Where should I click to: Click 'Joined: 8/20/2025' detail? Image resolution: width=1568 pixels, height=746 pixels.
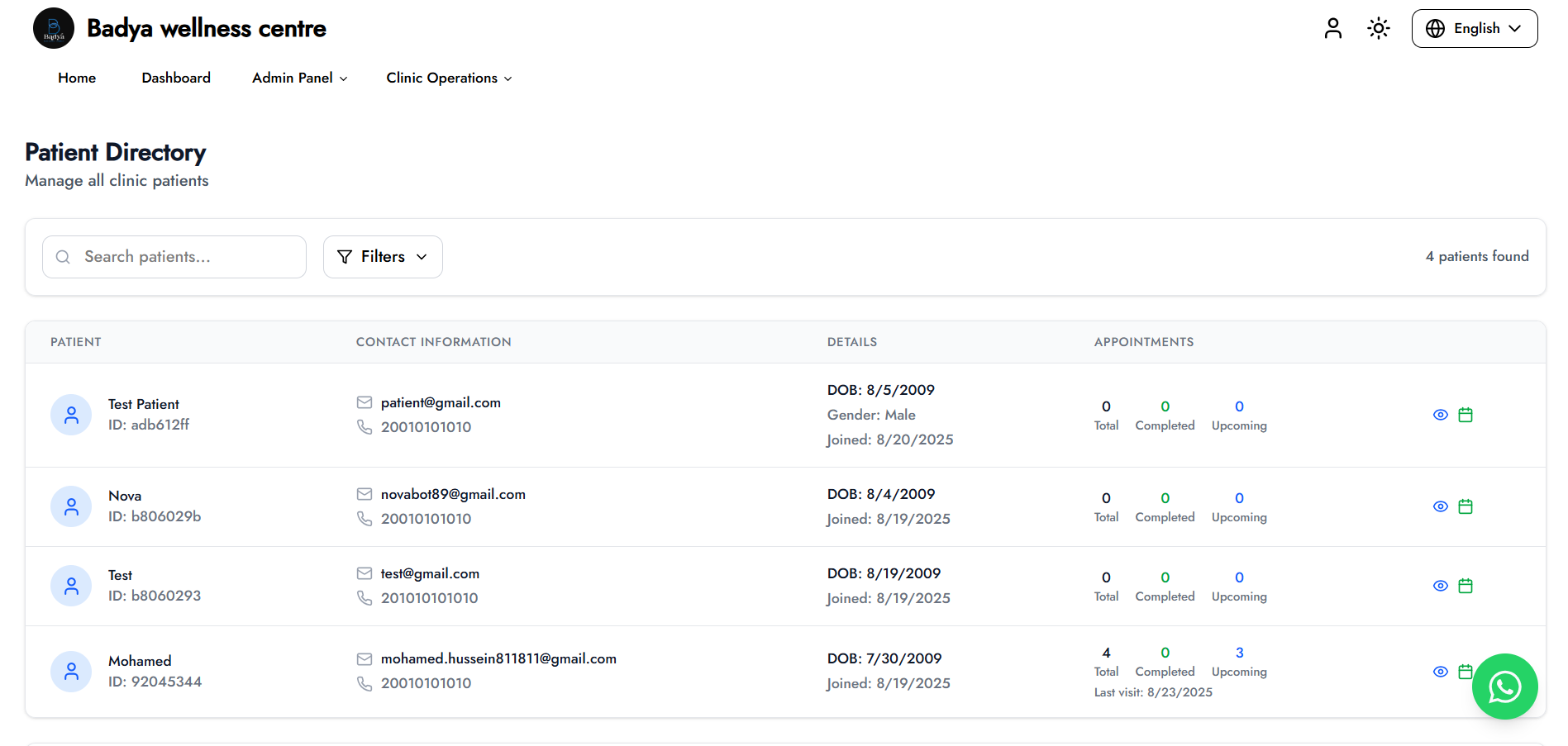coord(890,440)
